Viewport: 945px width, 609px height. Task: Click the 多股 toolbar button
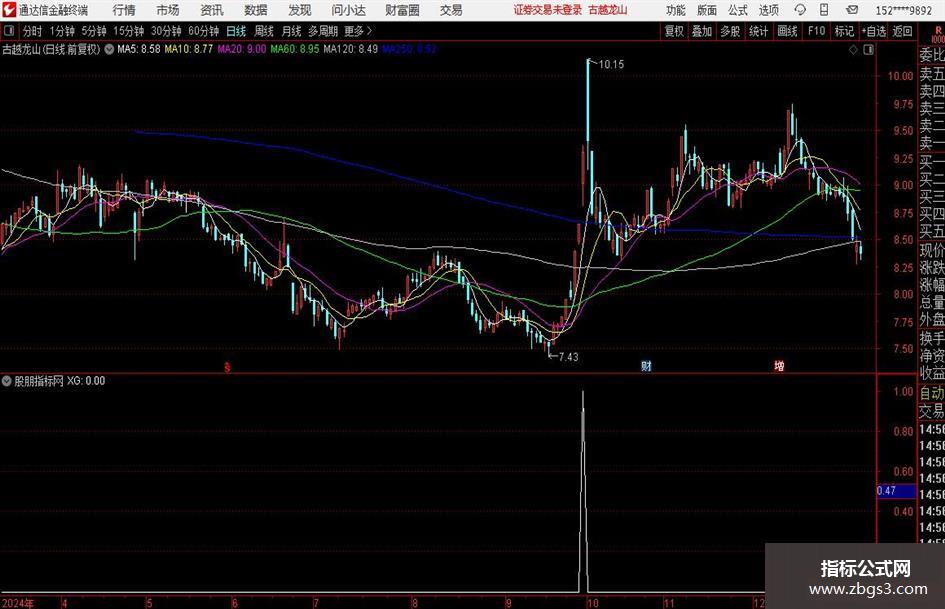point(730,31)
